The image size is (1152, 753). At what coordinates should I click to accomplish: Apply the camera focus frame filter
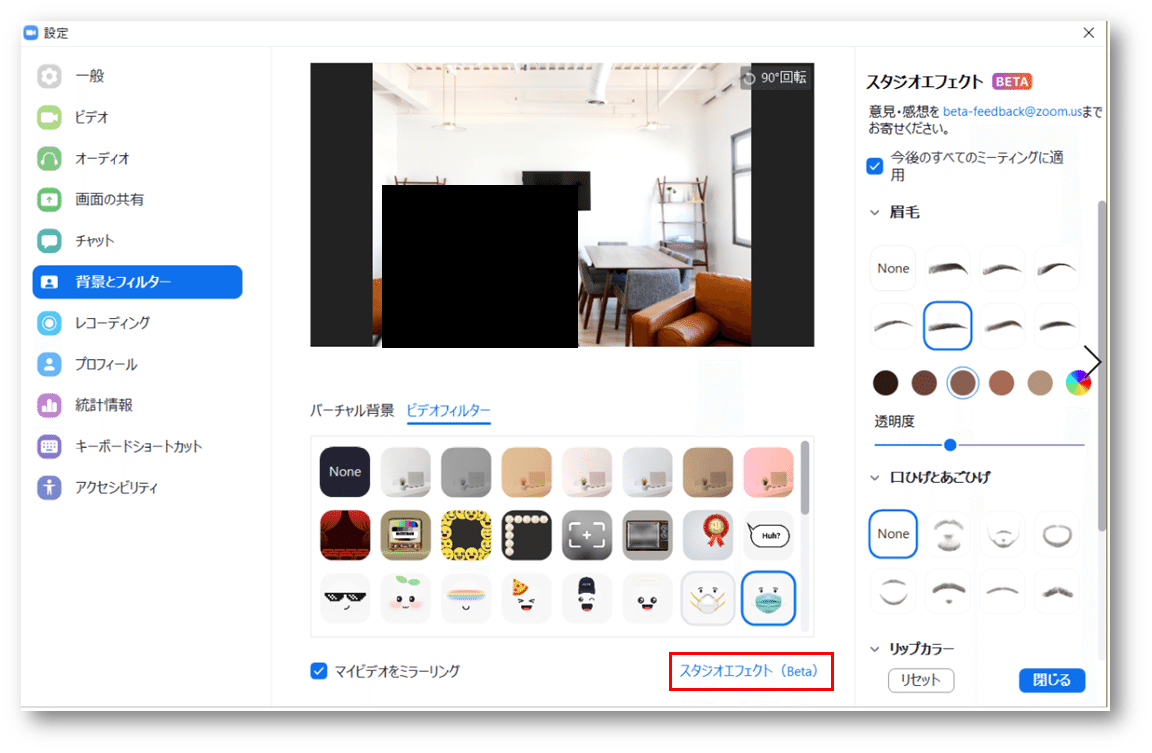(x=587, y=535)
